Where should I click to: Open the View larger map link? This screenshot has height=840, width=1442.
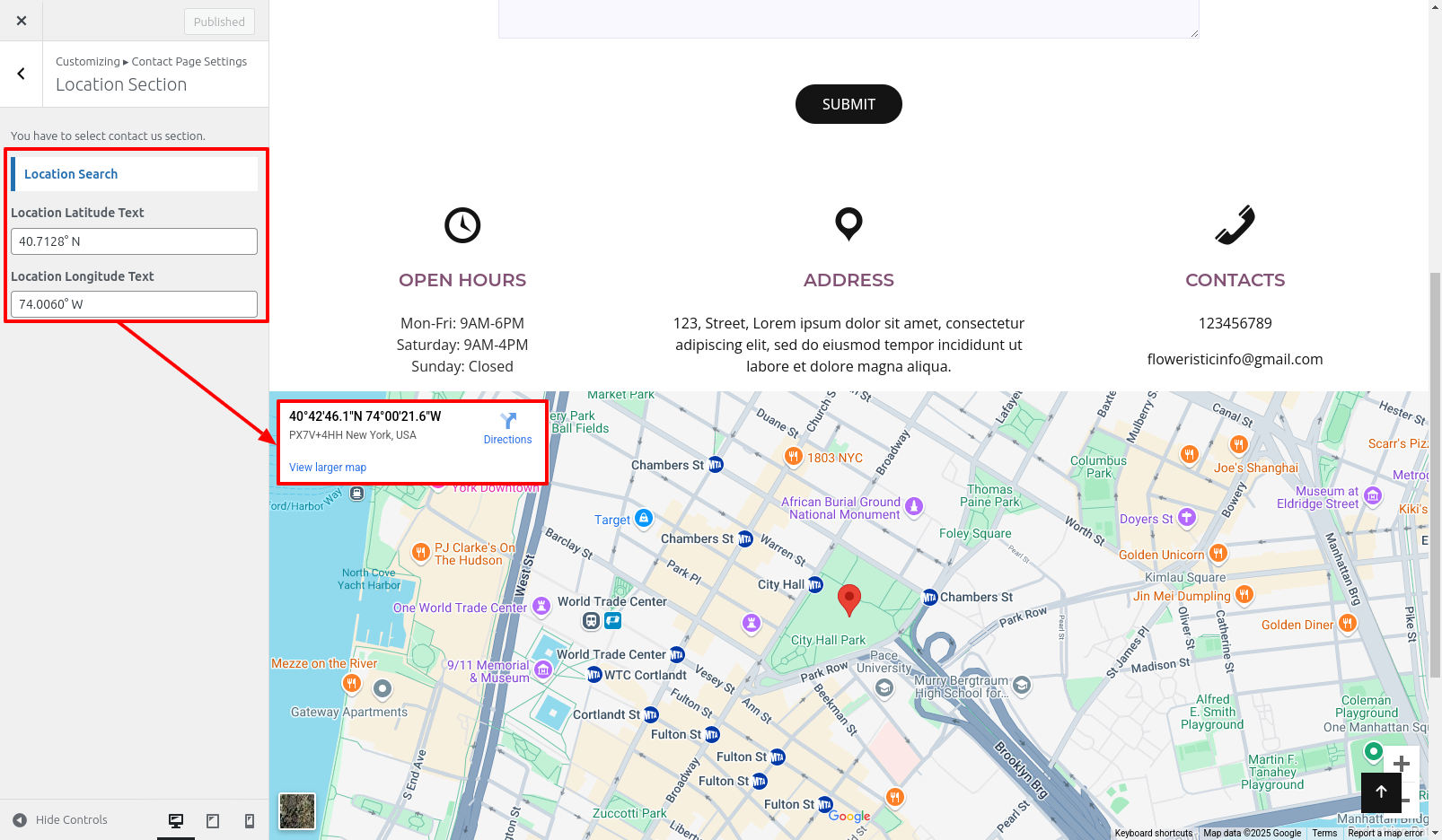[x=328, y=468]
